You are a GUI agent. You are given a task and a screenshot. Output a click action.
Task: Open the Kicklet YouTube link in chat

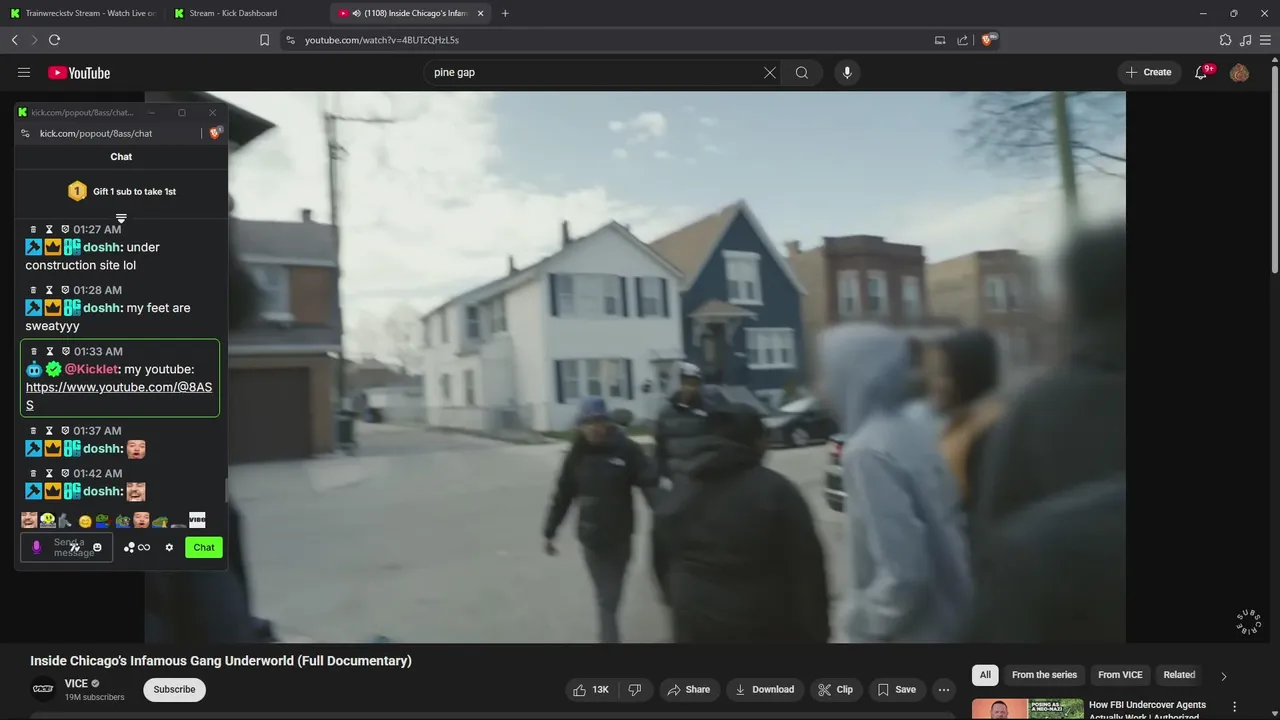point(119,396)
